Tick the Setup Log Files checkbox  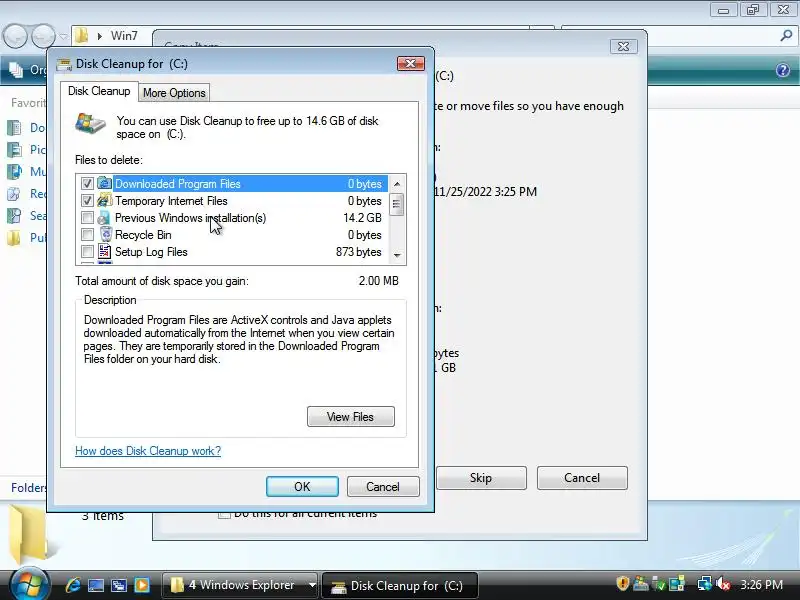(x=87, y=252)
